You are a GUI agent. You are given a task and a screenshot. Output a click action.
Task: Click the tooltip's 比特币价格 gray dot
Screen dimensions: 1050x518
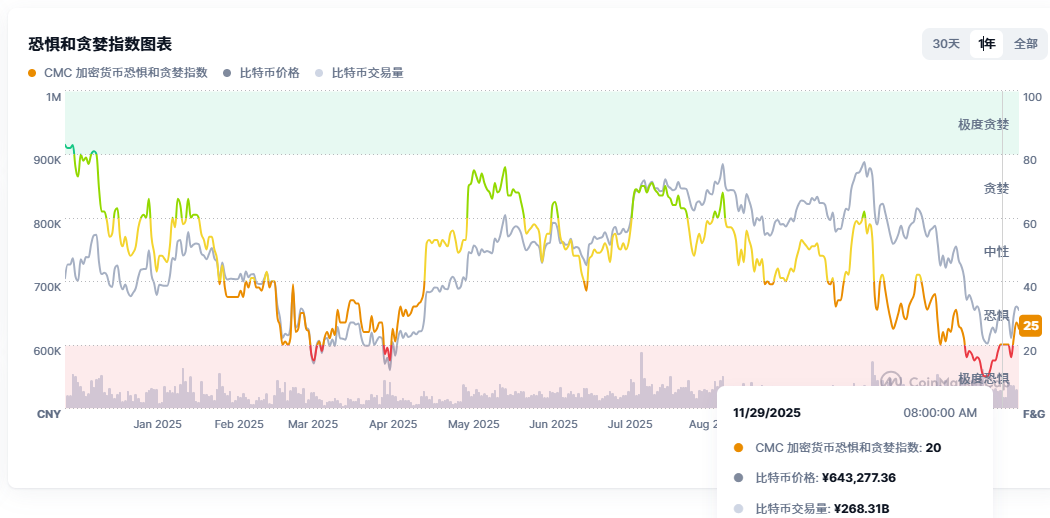pos(738,478)
